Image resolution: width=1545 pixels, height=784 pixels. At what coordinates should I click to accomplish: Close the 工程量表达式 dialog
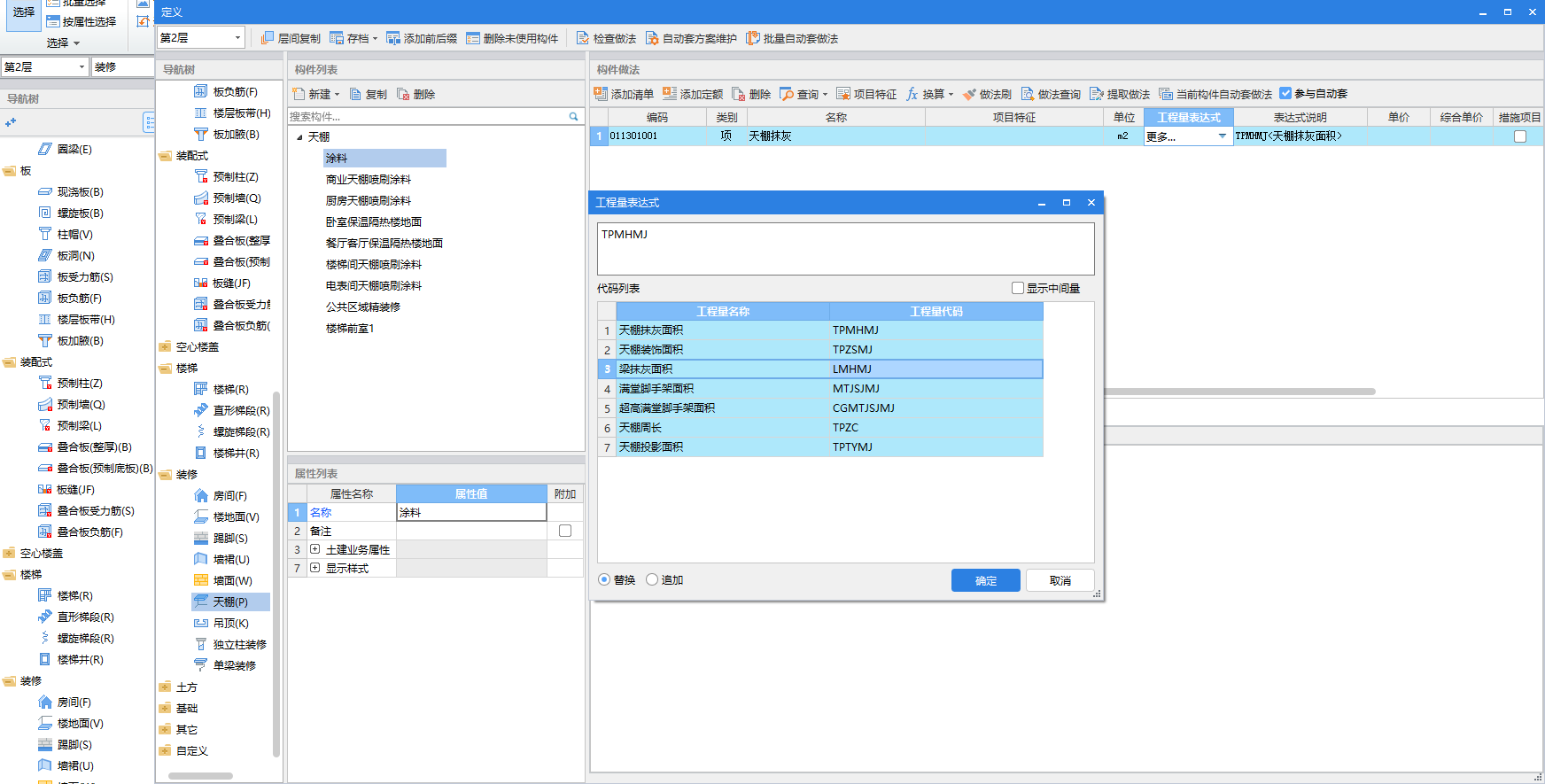tap(1091, 202)
